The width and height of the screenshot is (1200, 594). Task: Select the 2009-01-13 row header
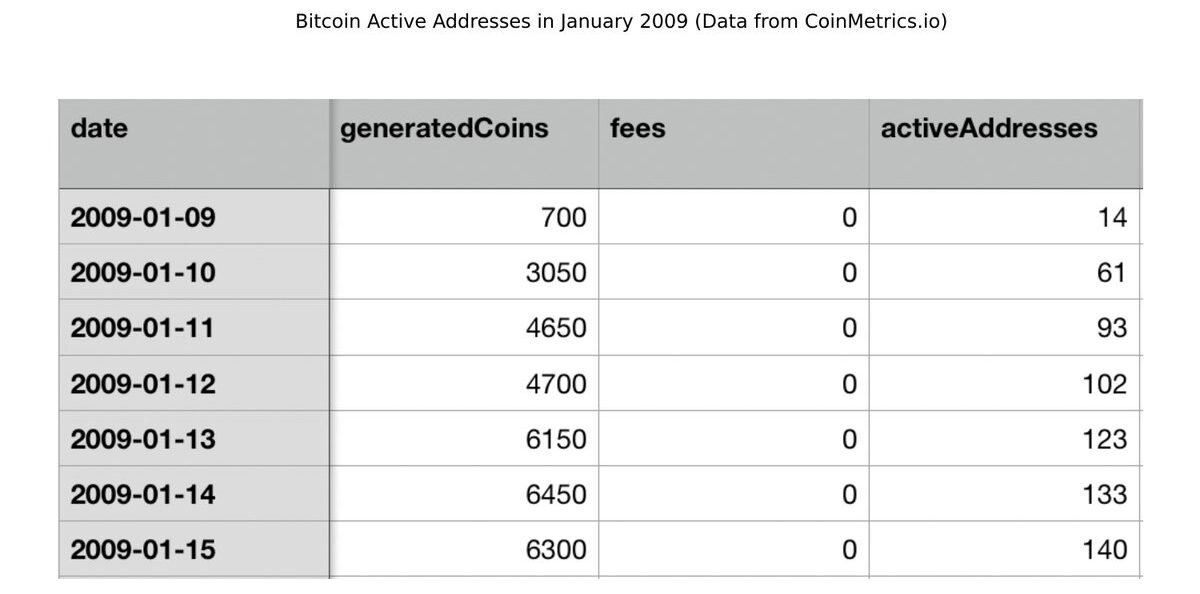143,439
